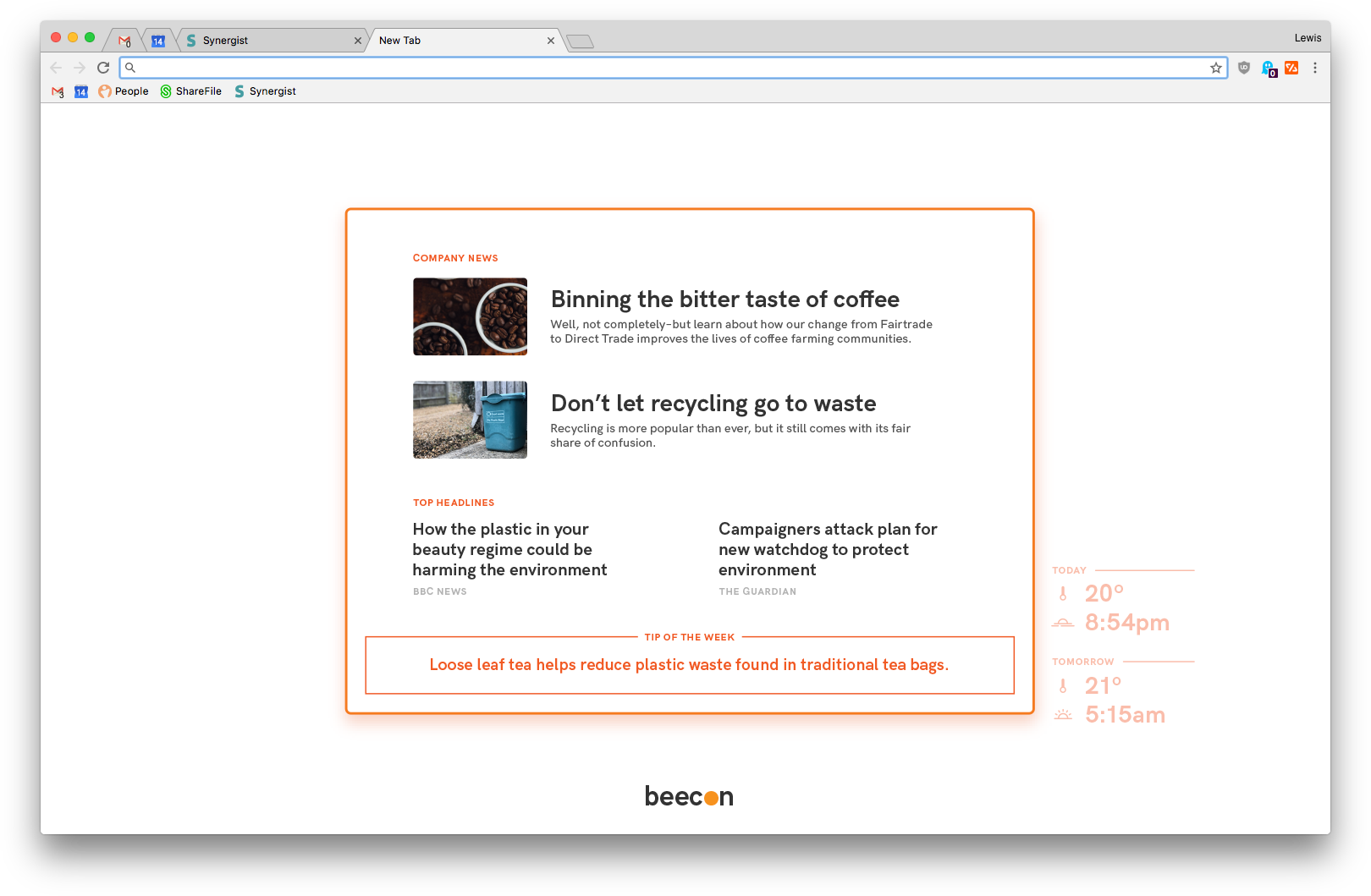The width and height of the screenshot is (1371, 896).
Task: Open the Calendar bookmark in bookmarks bar
Action: click(81, 91)
